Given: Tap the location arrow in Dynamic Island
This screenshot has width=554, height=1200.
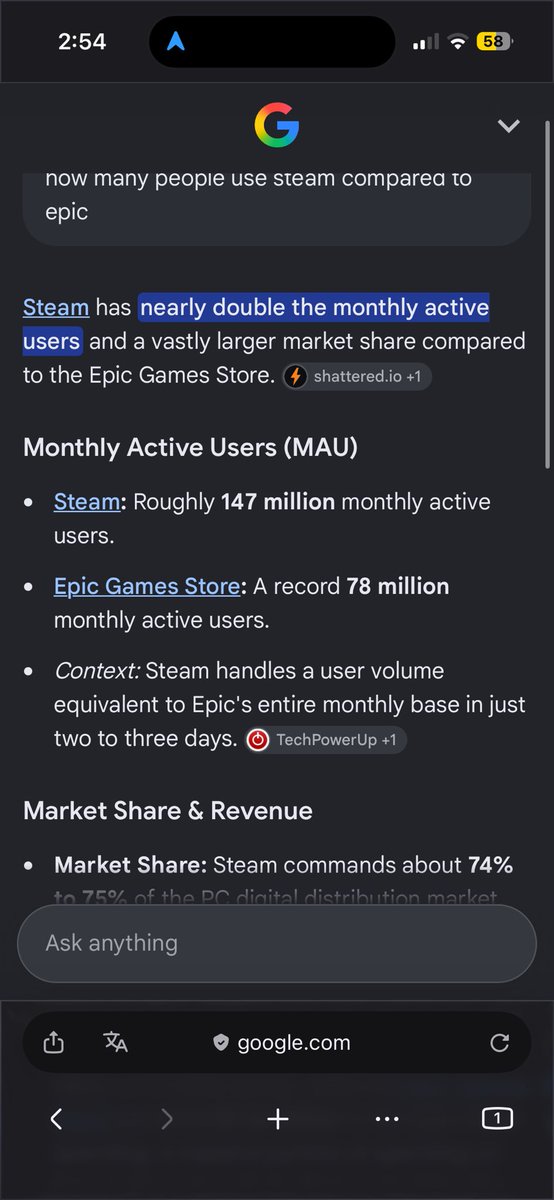Looking at the screenshot, I should pyautogui.click(x=177, y=42).
